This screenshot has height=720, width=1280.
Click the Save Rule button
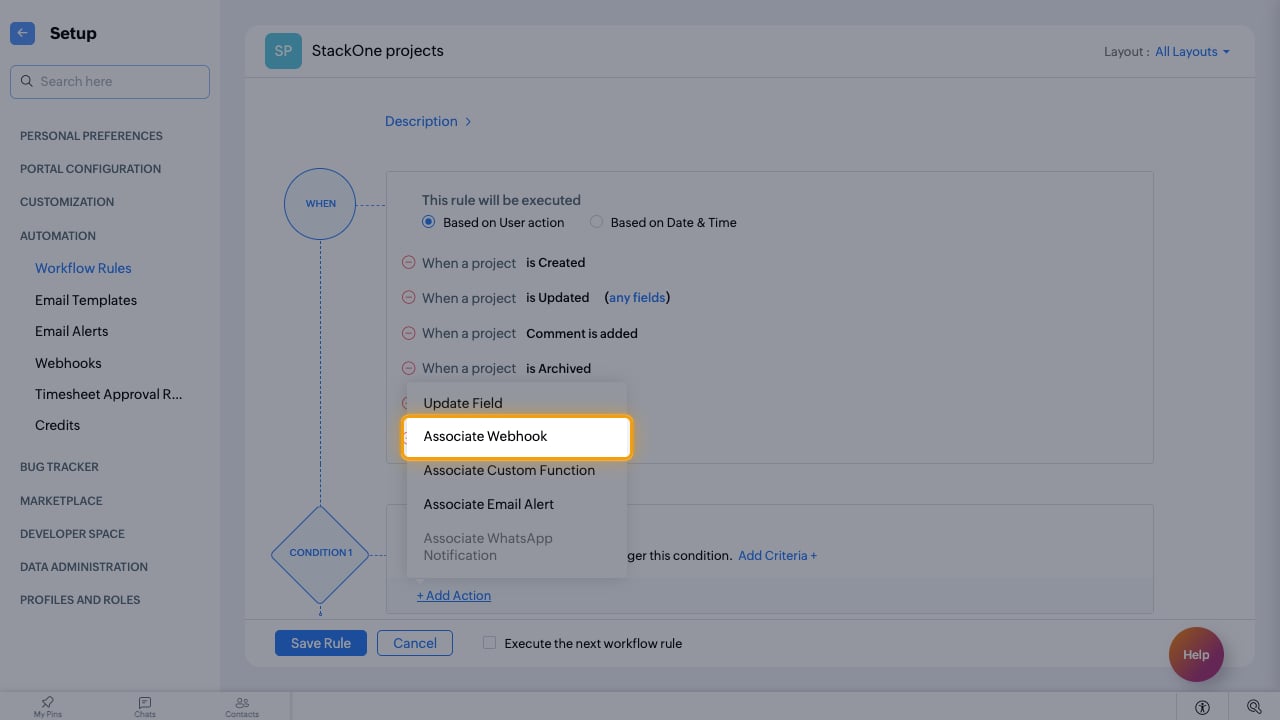[321, 643]
